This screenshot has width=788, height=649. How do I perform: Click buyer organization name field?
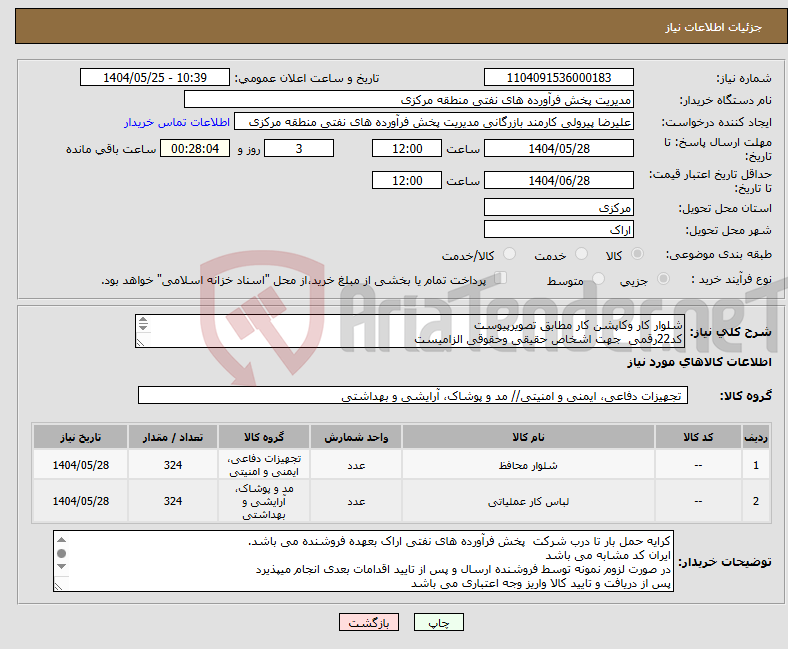click(x=409, y=100)
